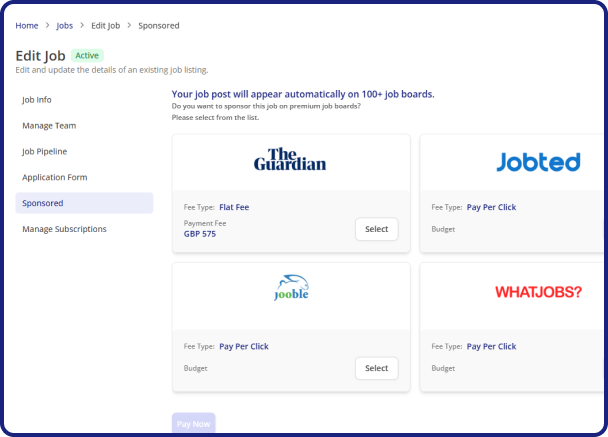Click Budget label on WhatJobs card
This screenshot has width=608, height=437.
(443, 368)
